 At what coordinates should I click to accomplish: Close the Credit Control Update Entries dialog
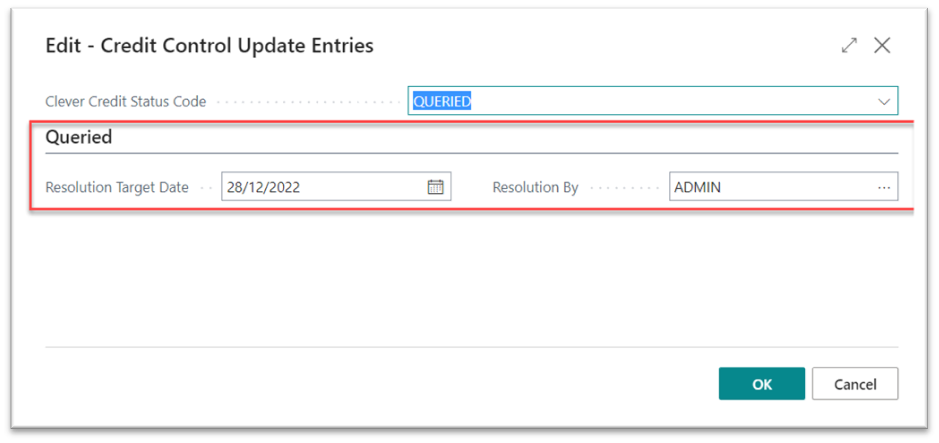coord(882,45)
